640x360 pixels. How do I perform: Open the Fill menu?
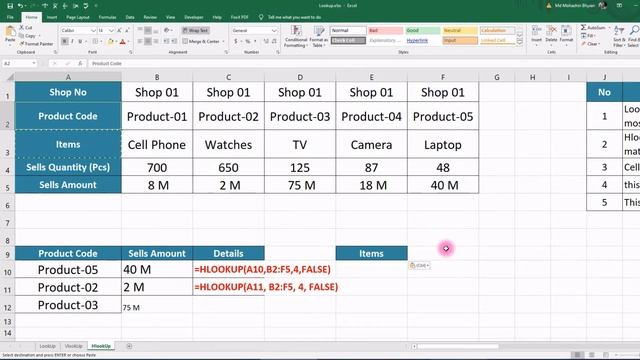tap(589, 36)
